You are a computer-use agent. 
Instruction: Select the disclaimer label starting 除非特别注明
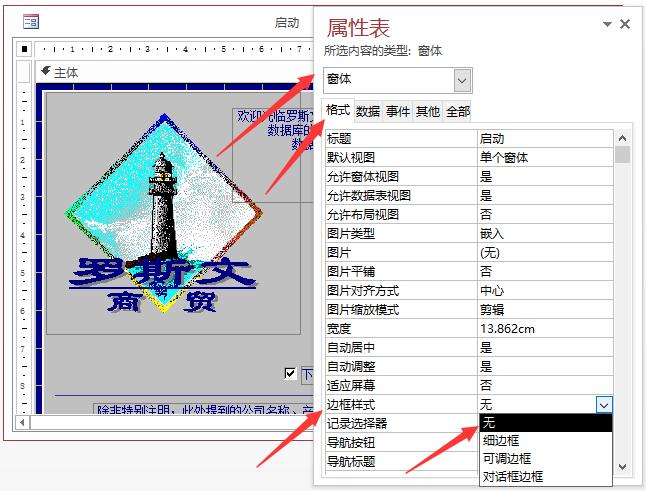coord(204,409)
